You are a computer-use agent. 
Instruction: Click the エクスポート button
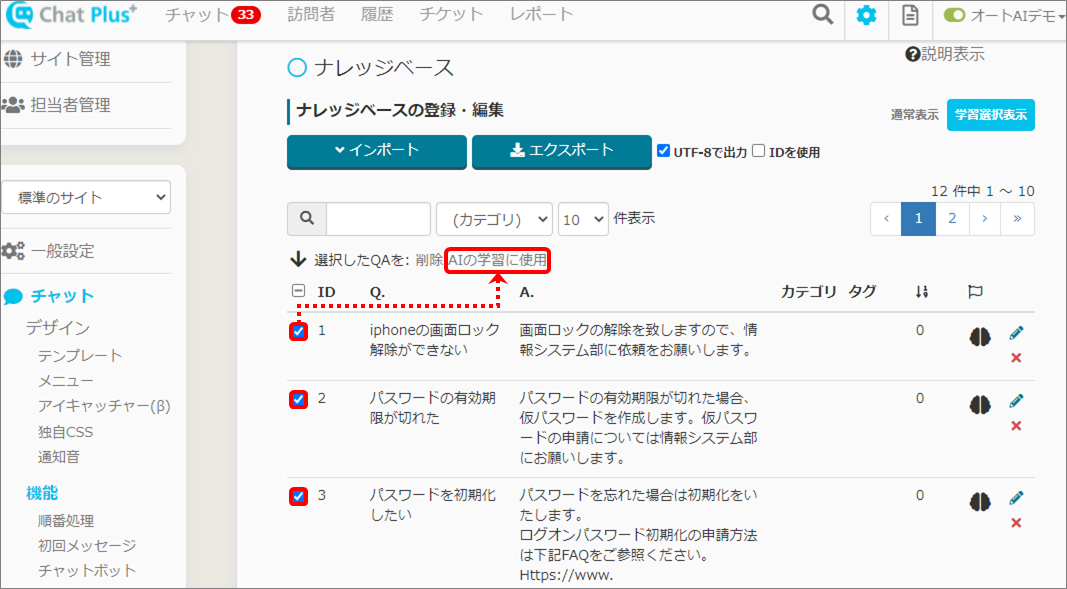tap(561, 151)
